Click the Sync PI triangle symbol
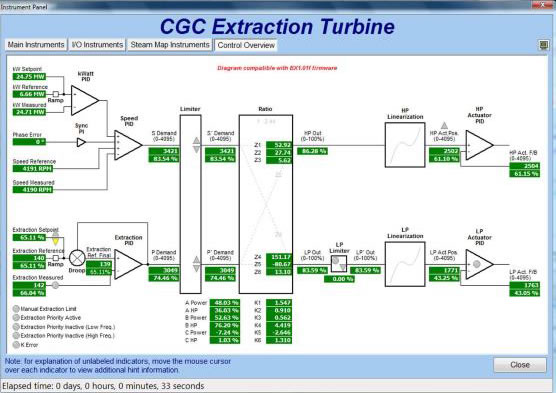 click(x=81, y=143)
